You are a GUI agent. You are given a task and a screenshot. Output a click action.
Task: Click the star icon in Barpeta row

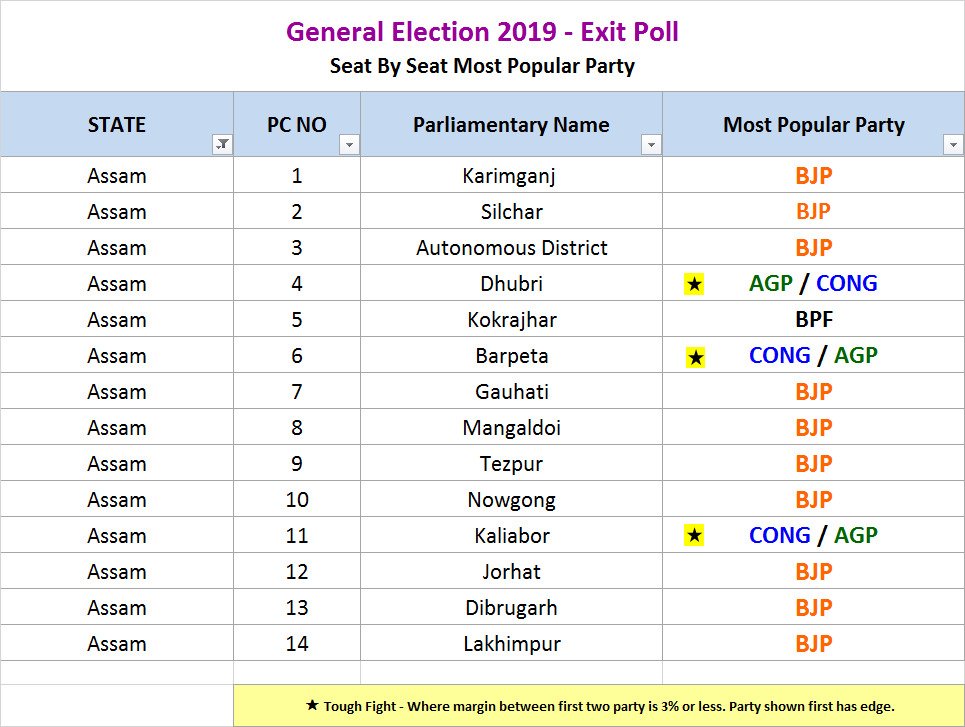click(x=695, y=357)
